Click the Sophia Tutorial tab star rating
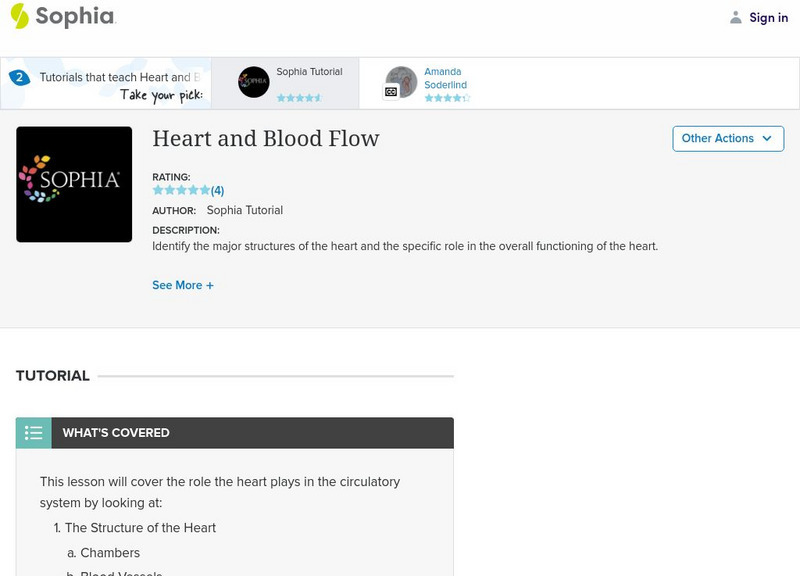This screenshot has width=800, height=576. 299,98
